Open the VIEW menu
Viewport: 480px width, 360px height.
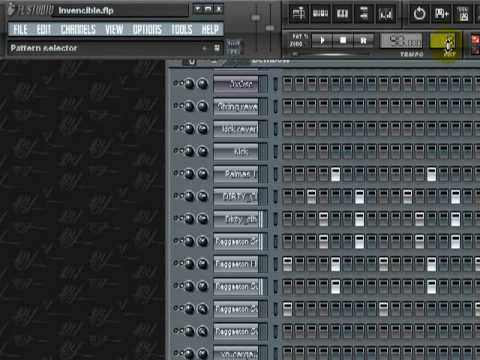pos(114,30)
